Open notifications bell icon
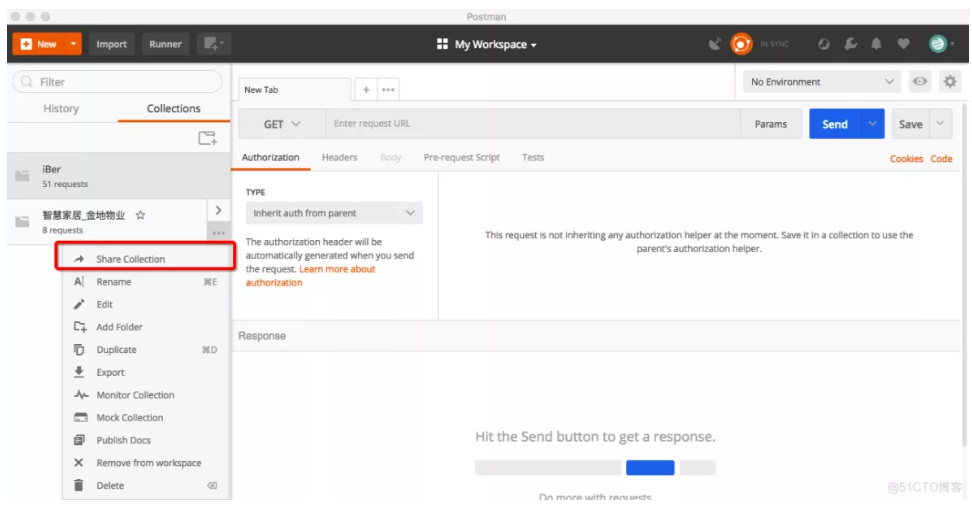This screenshot has width=972, height=515. tap(876, 44)
